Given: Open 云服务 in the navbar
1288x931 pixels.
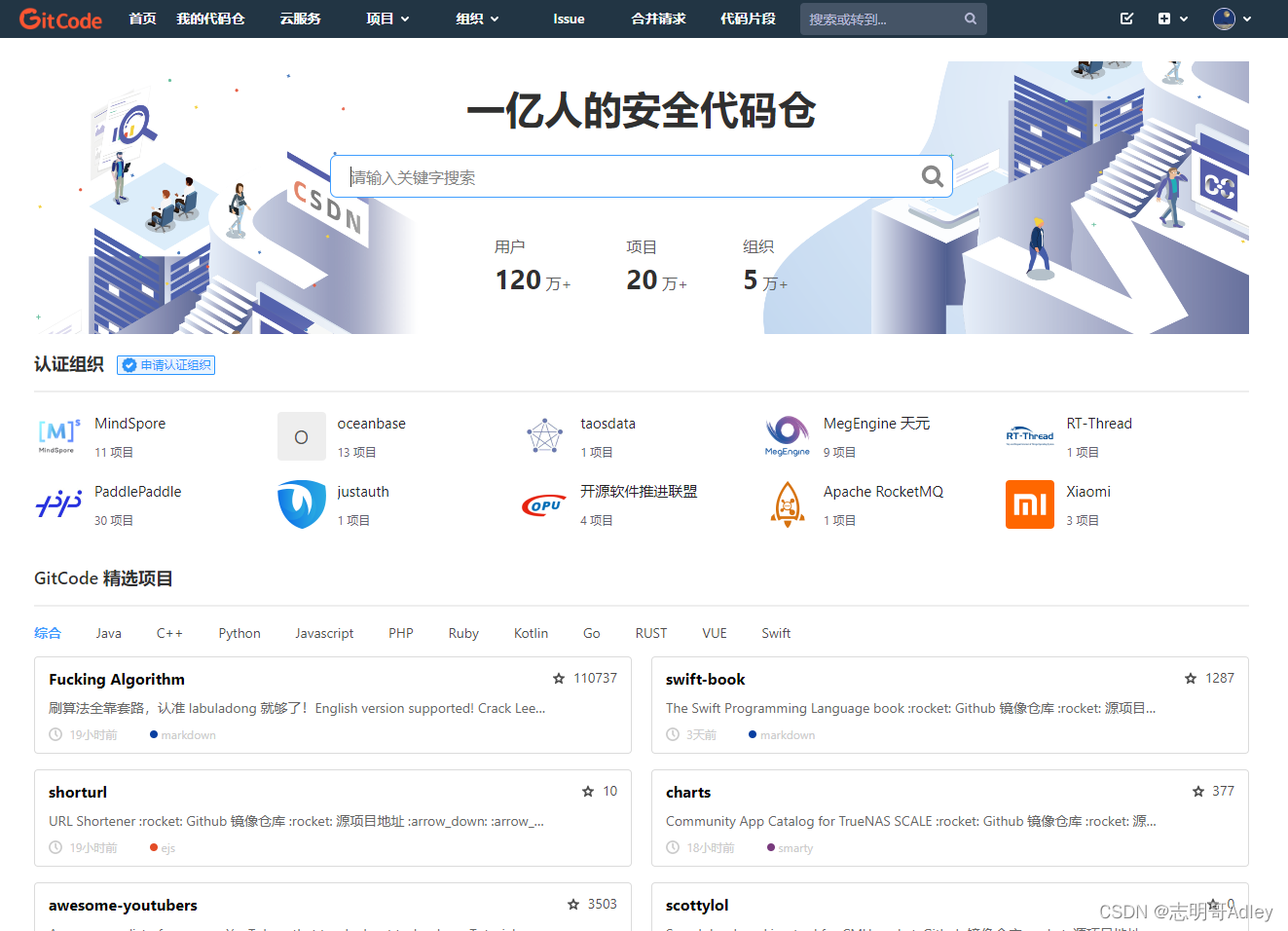Looking at the screenshot, I should click(x=300, y=19).
